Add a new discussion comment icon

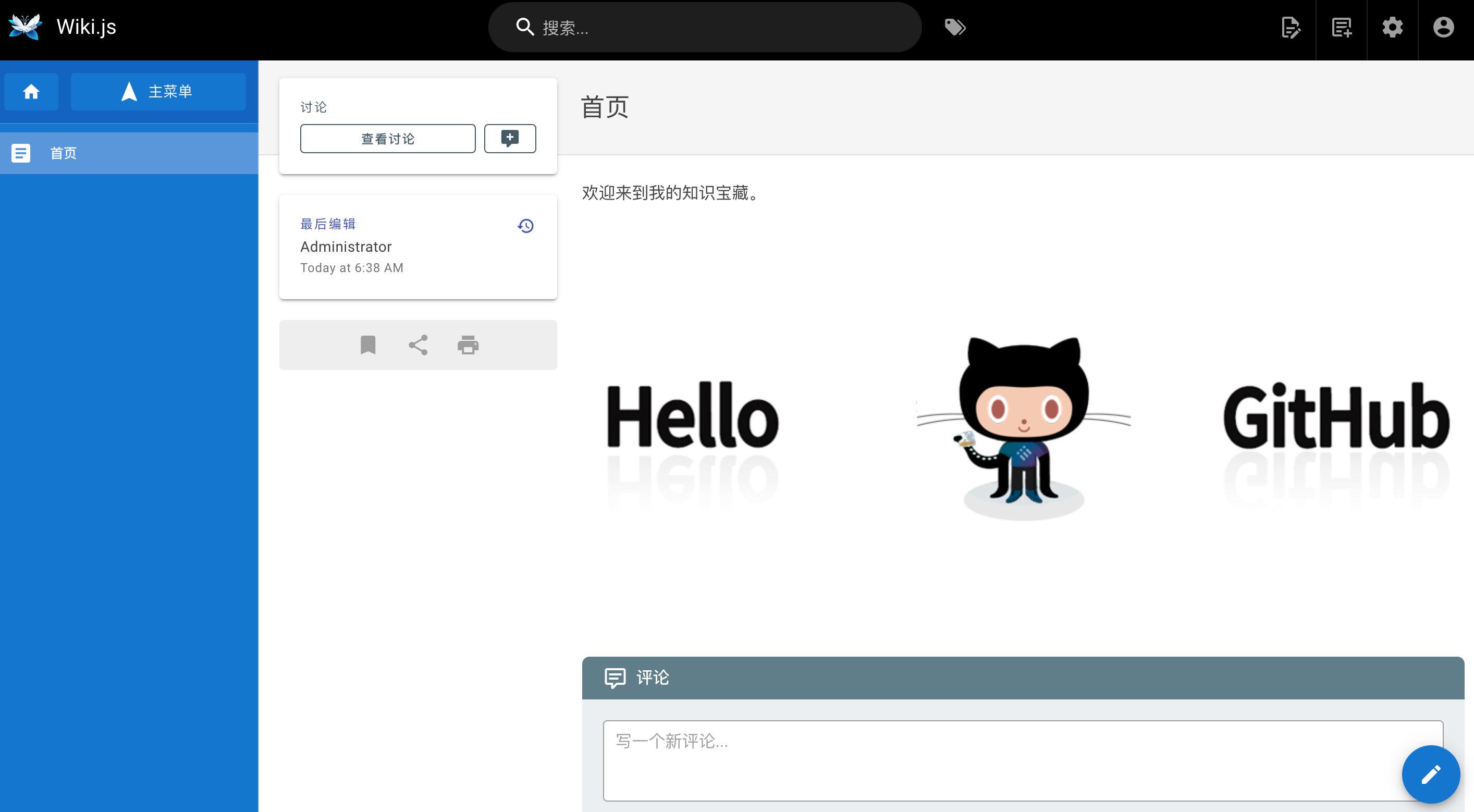509,138
